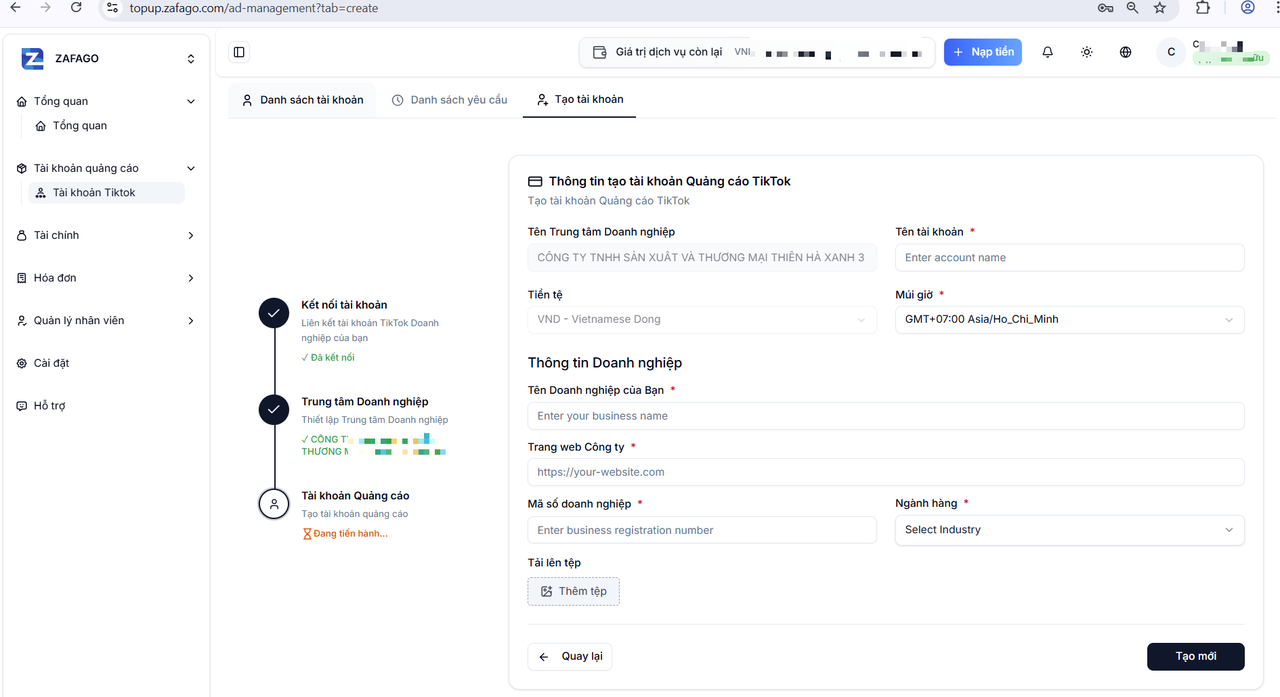Image resolution: width=1280 pixels, height=697 pixels.
Task: Focus Tên Doanh nghiệp của Bạn field
Action: point(886,416)
